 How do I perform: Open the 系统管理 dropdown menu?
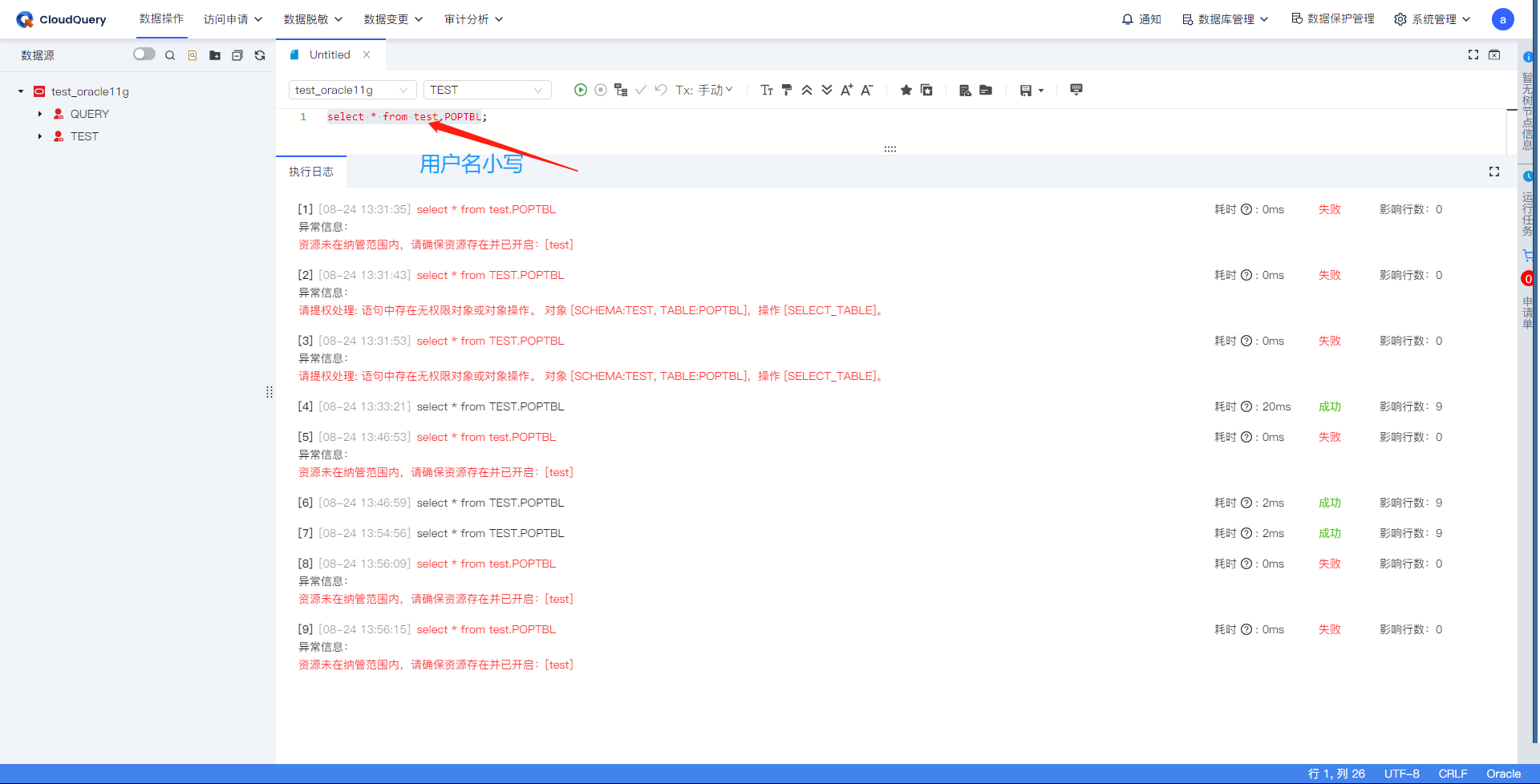pos(1433,19)
